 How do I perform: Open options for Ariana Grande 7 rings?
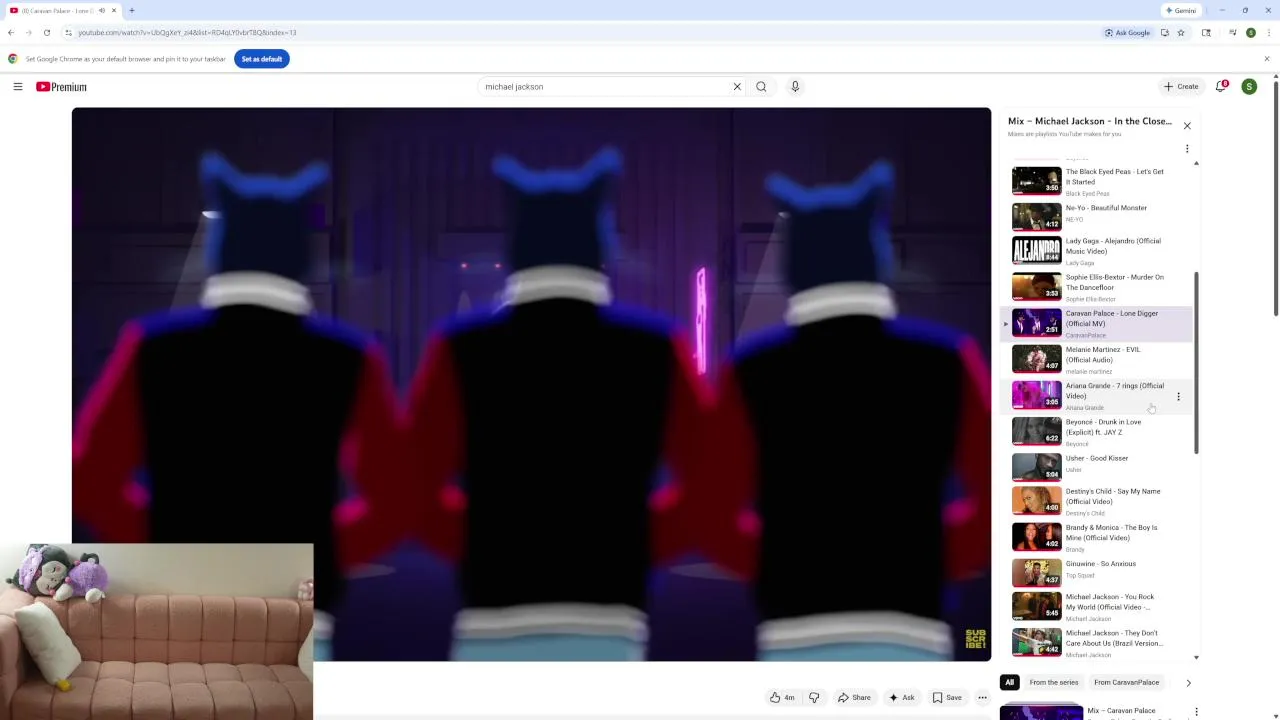1178,397
